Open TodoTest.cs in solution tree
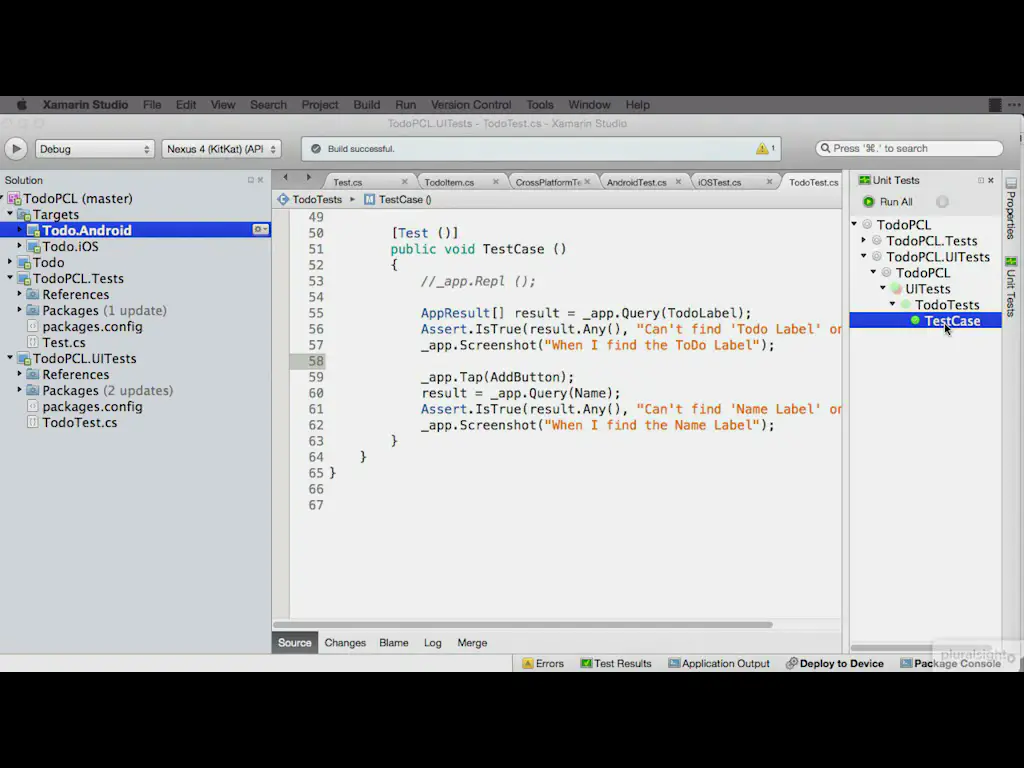1024x768 pixels. 80,423
